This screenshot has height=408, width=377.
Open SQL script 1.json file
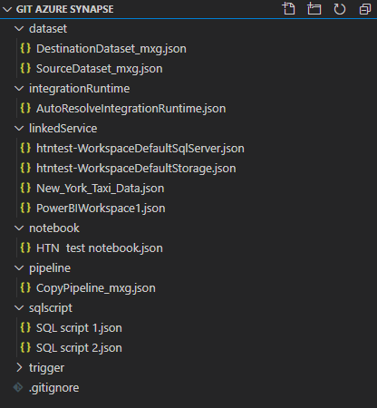79,328
